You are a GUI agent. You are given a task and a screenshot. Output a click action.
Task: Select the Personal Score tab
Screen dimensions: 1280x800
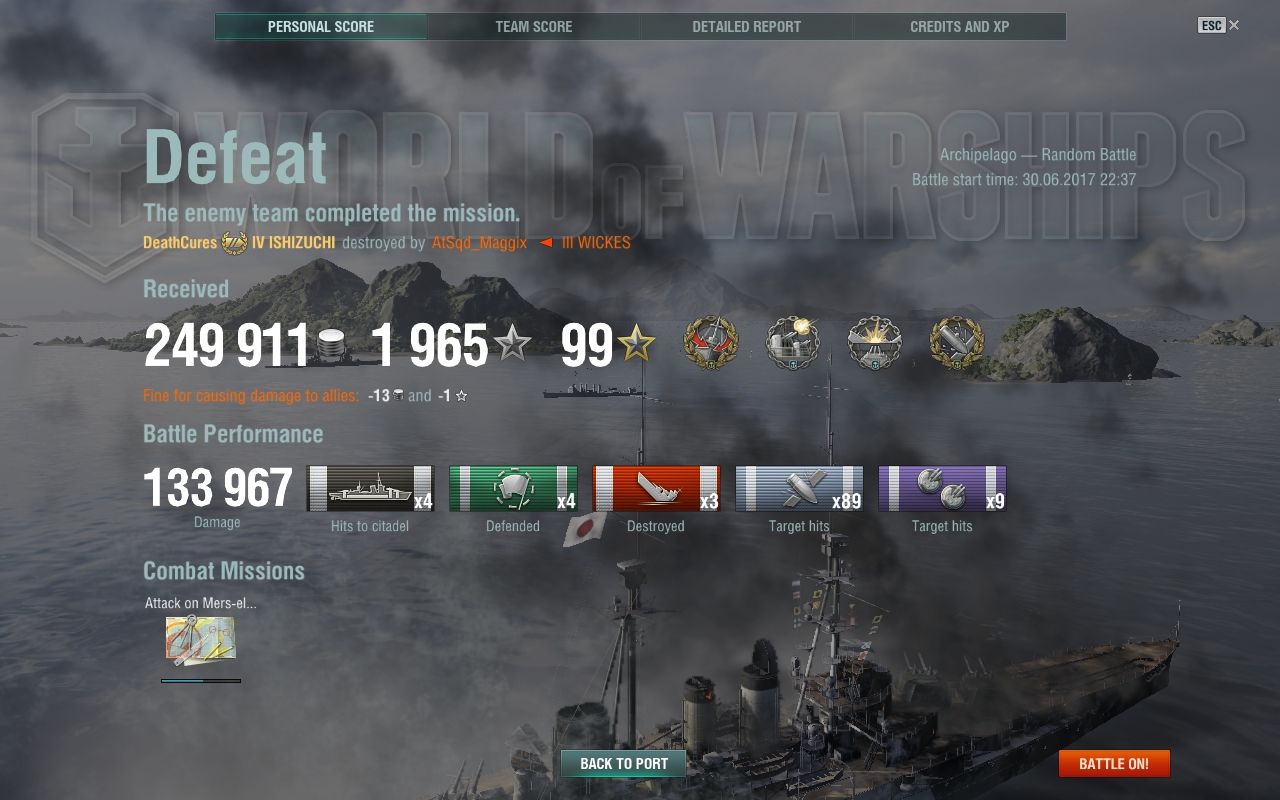[x=321, y=27]
